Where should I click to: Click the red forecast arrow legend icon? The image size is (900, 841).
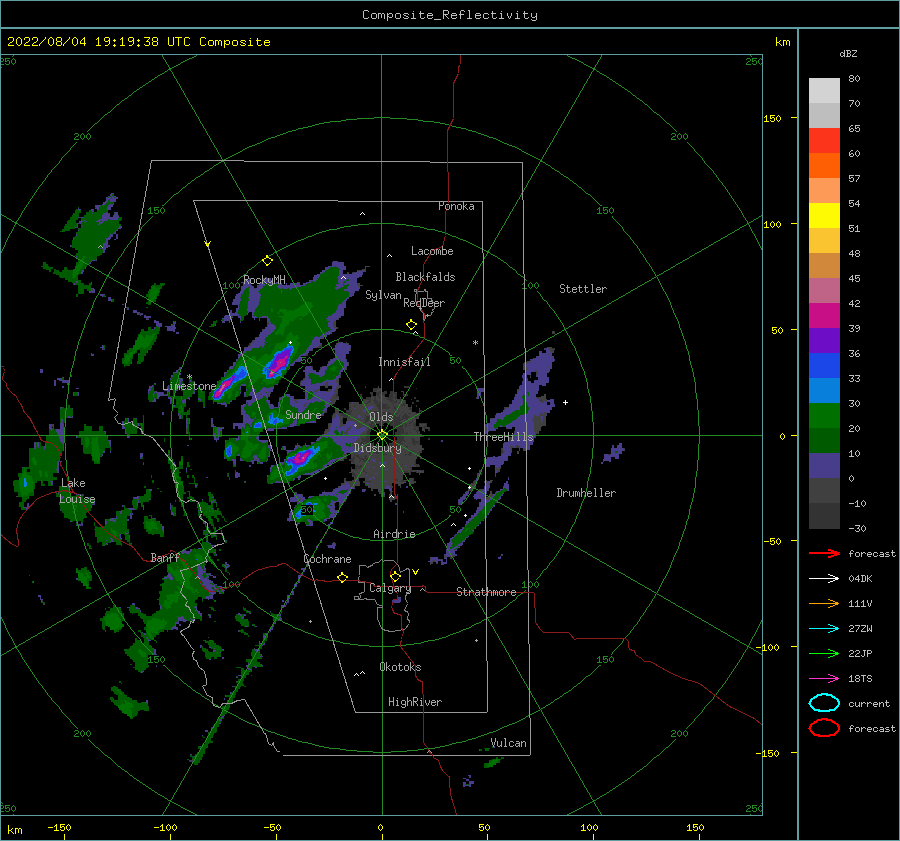click(824, 553)
